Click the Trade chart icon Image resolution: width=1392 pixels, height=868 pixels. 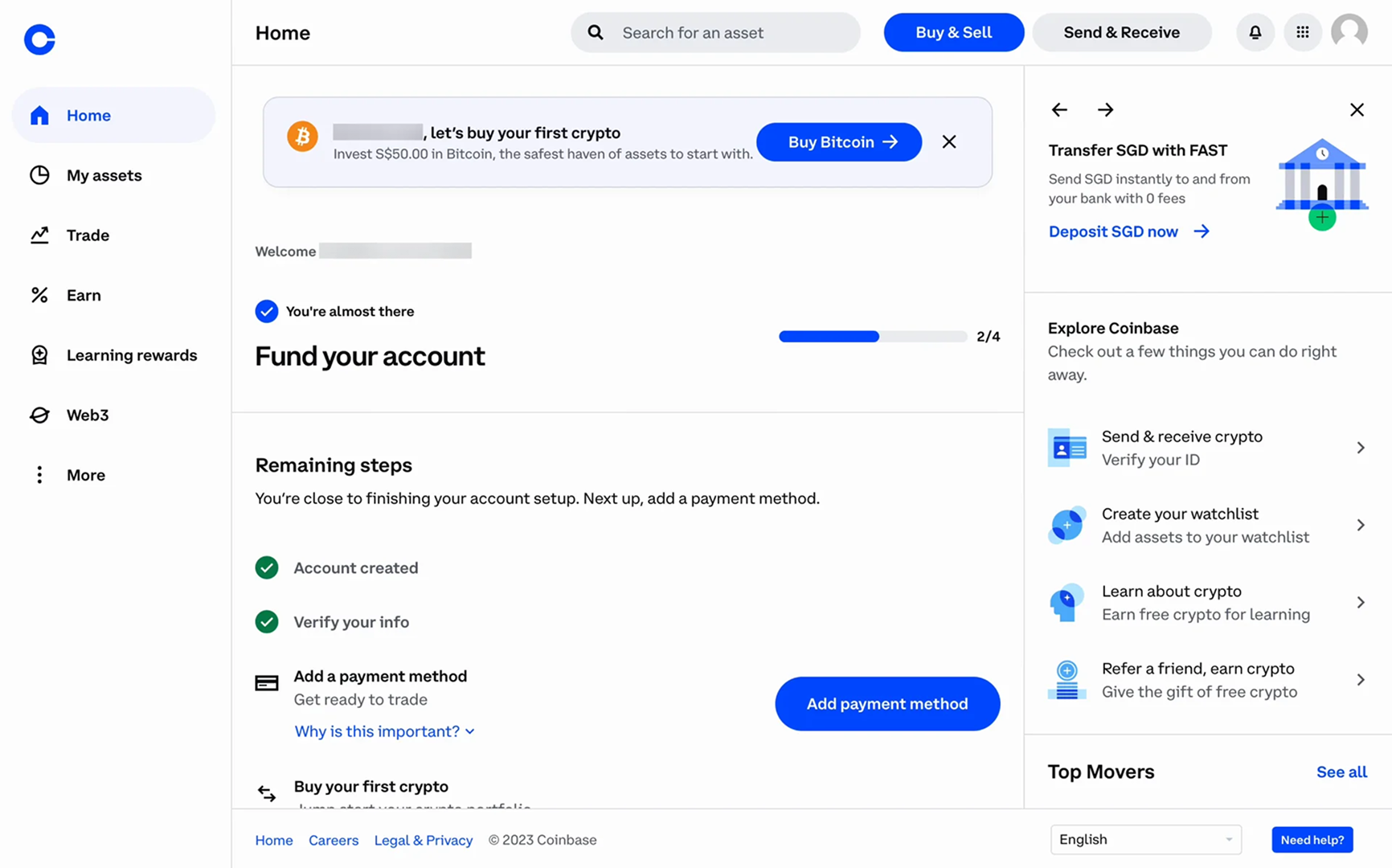(x=39, y=235)
